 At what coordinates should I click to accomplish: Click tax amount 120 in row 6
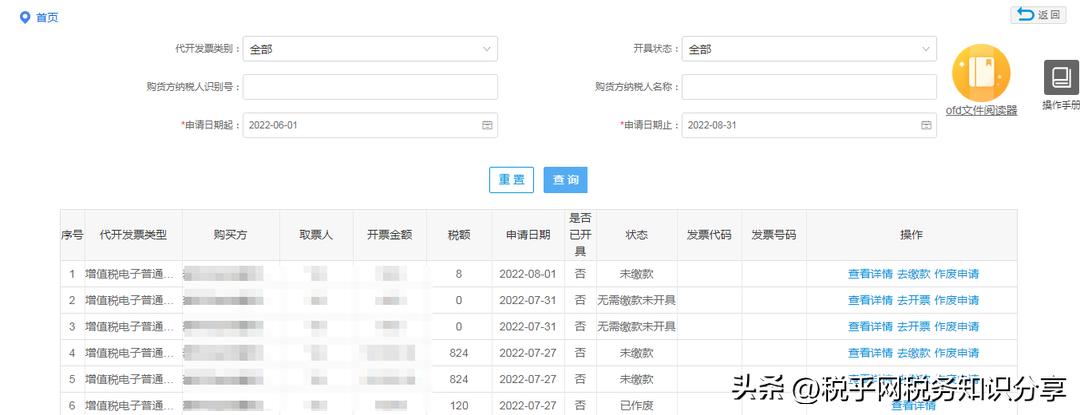point(459,405)
